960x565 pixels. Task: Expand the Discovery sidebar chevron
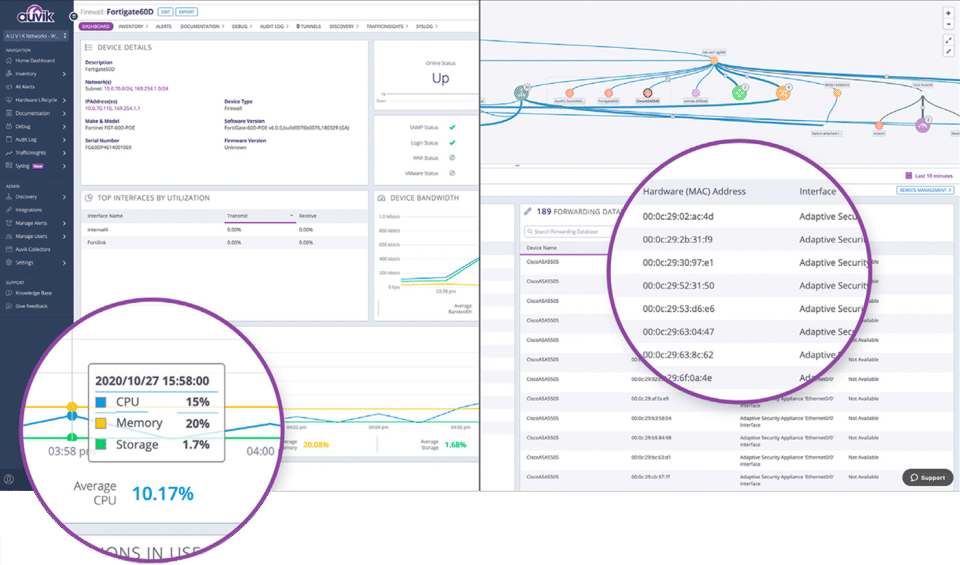(x=64, y=197)
